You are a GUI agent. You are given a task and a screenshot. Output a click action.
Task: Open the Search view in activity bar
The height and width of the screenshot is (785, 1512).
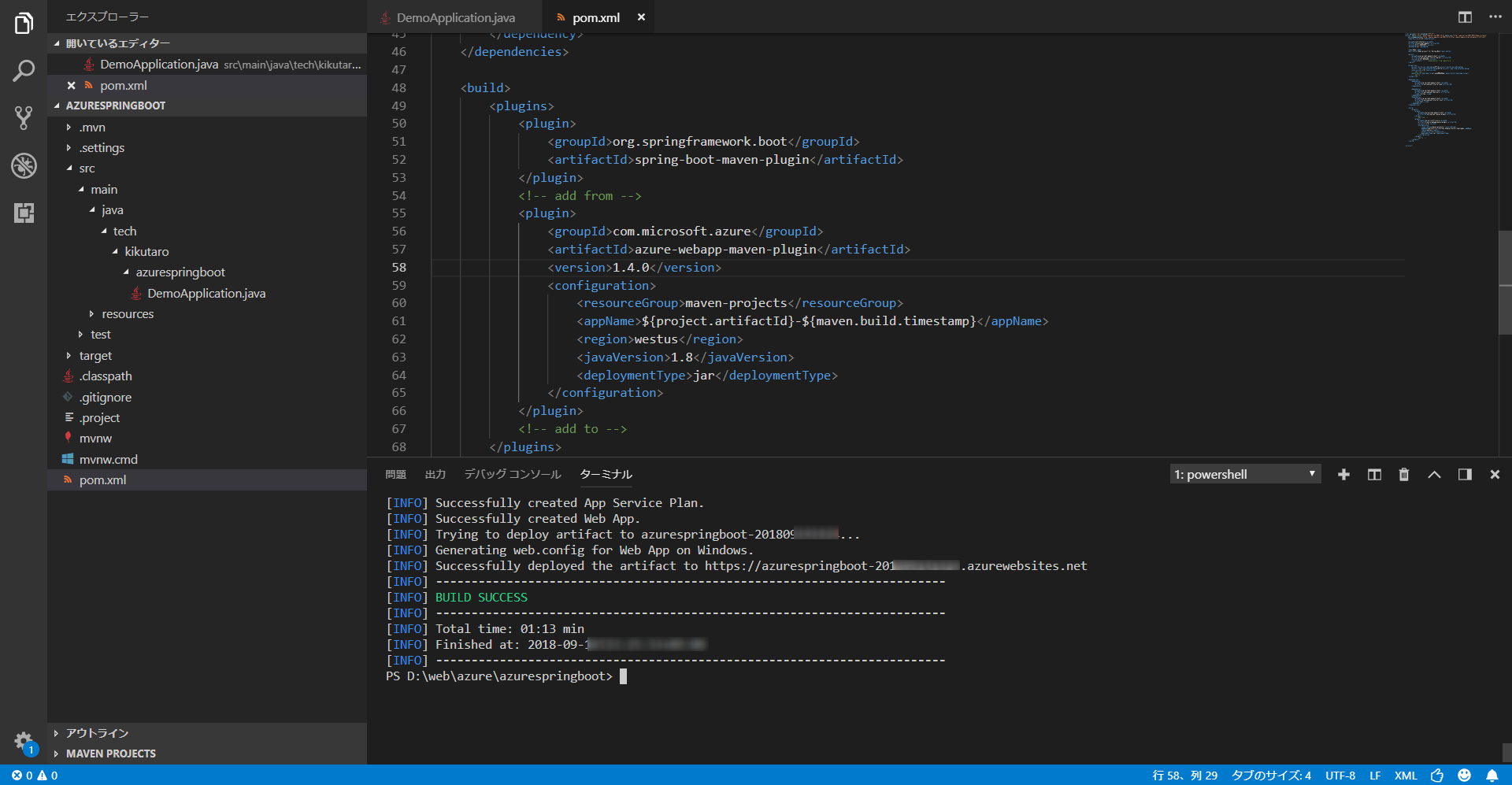click(x=24, y=71)
